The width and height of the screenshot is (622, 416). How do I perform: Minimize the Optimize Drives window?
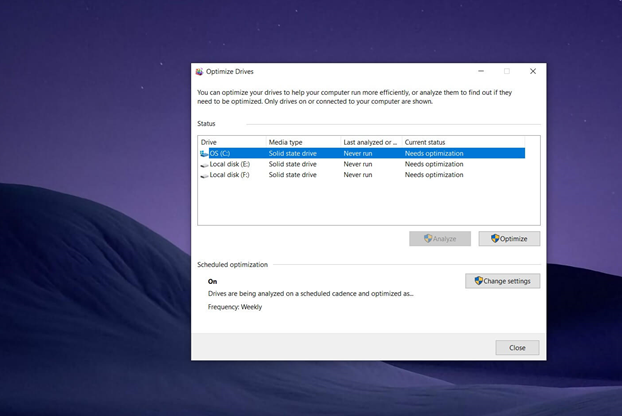[x=481, y=71]
